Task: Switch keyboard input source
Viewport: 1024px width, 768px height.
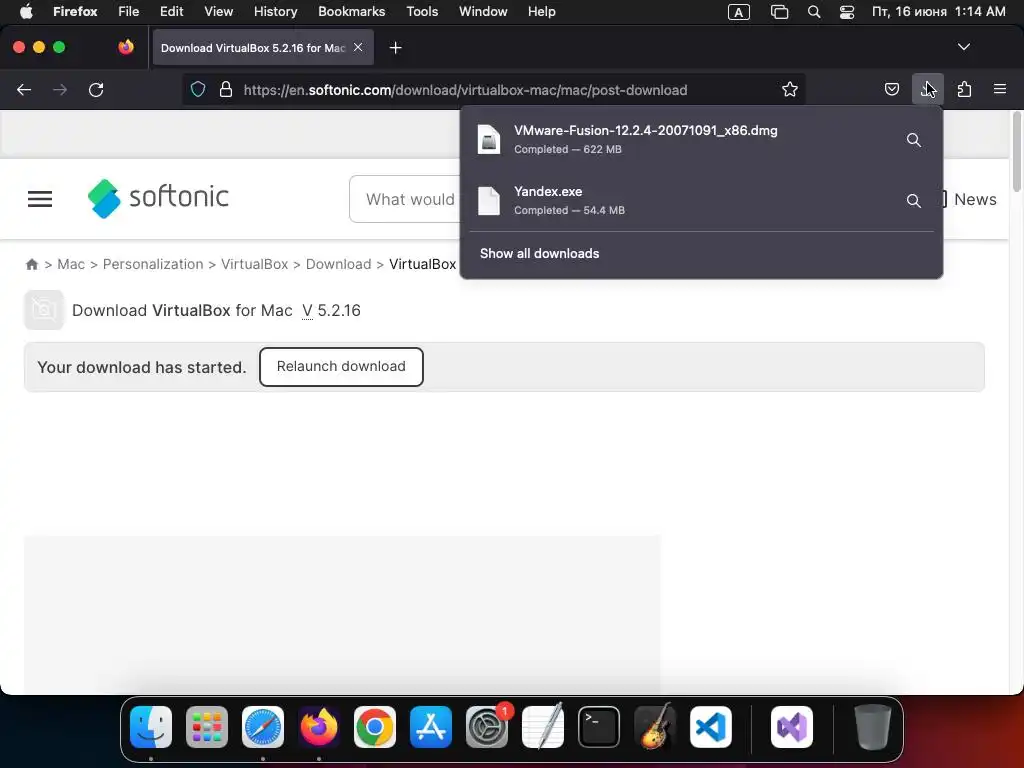Action: tap(739, 12)
